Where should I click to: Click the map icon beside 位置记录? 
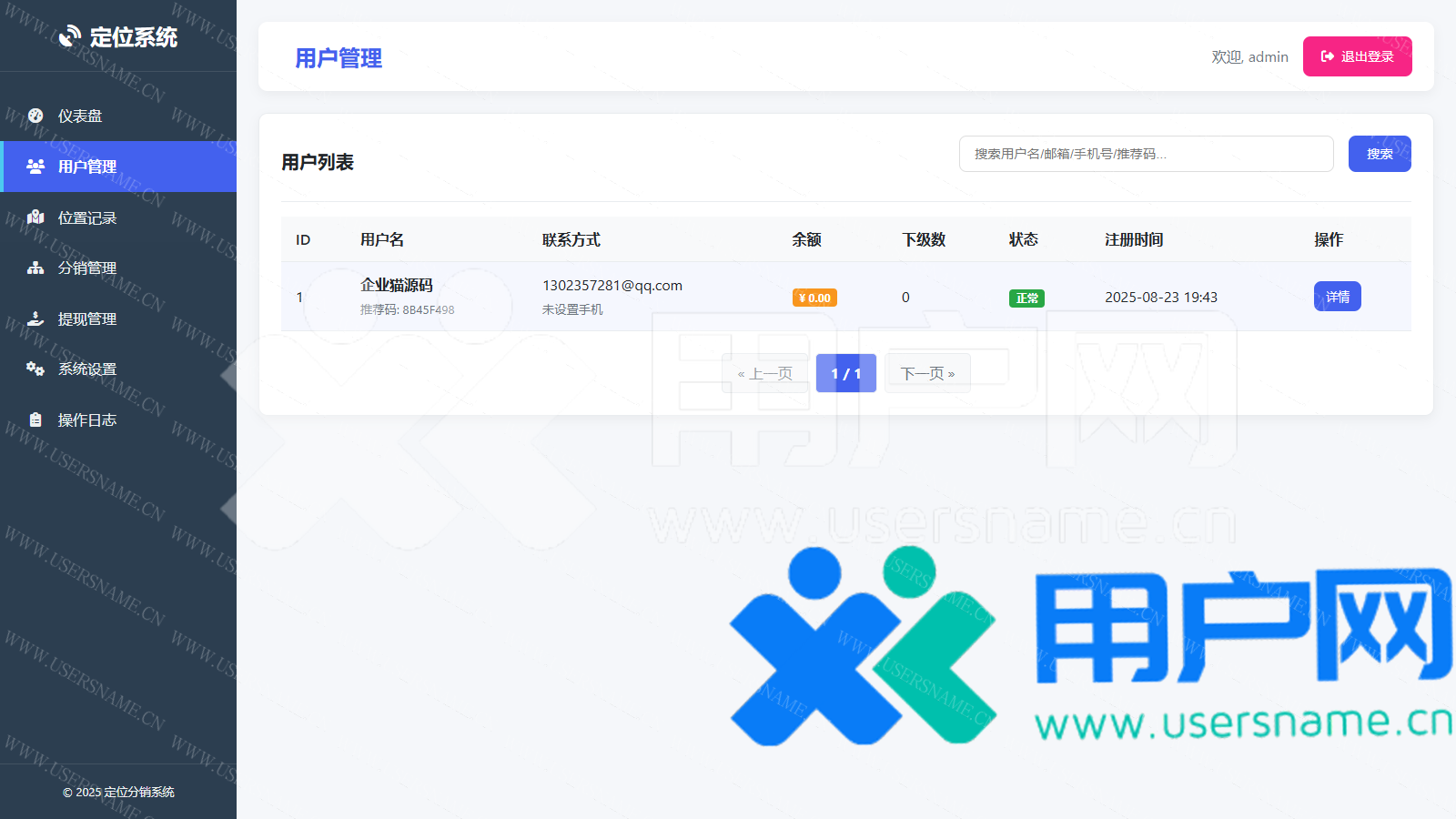point(35,217)
